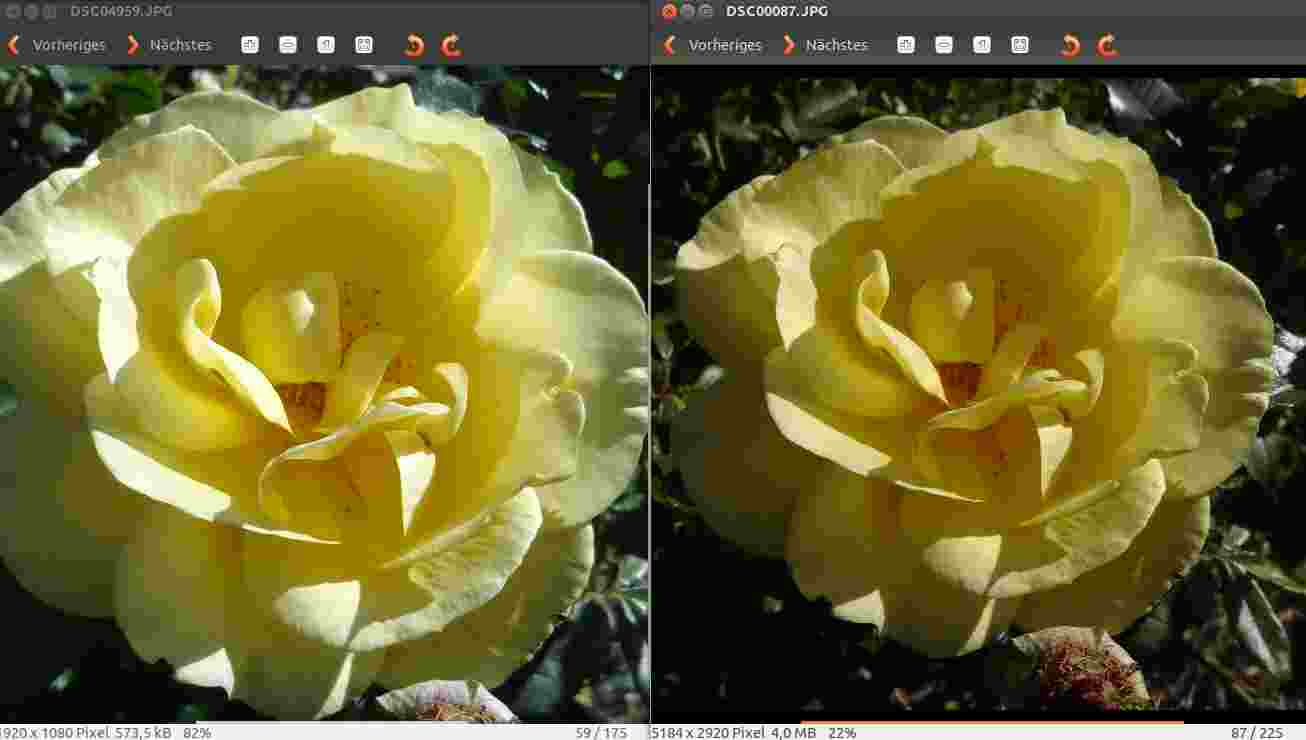The image size is (1306, 740).
Task: Click Vorheriges in the DSC00087.JPG window
Action: click(x=713, y=45)
